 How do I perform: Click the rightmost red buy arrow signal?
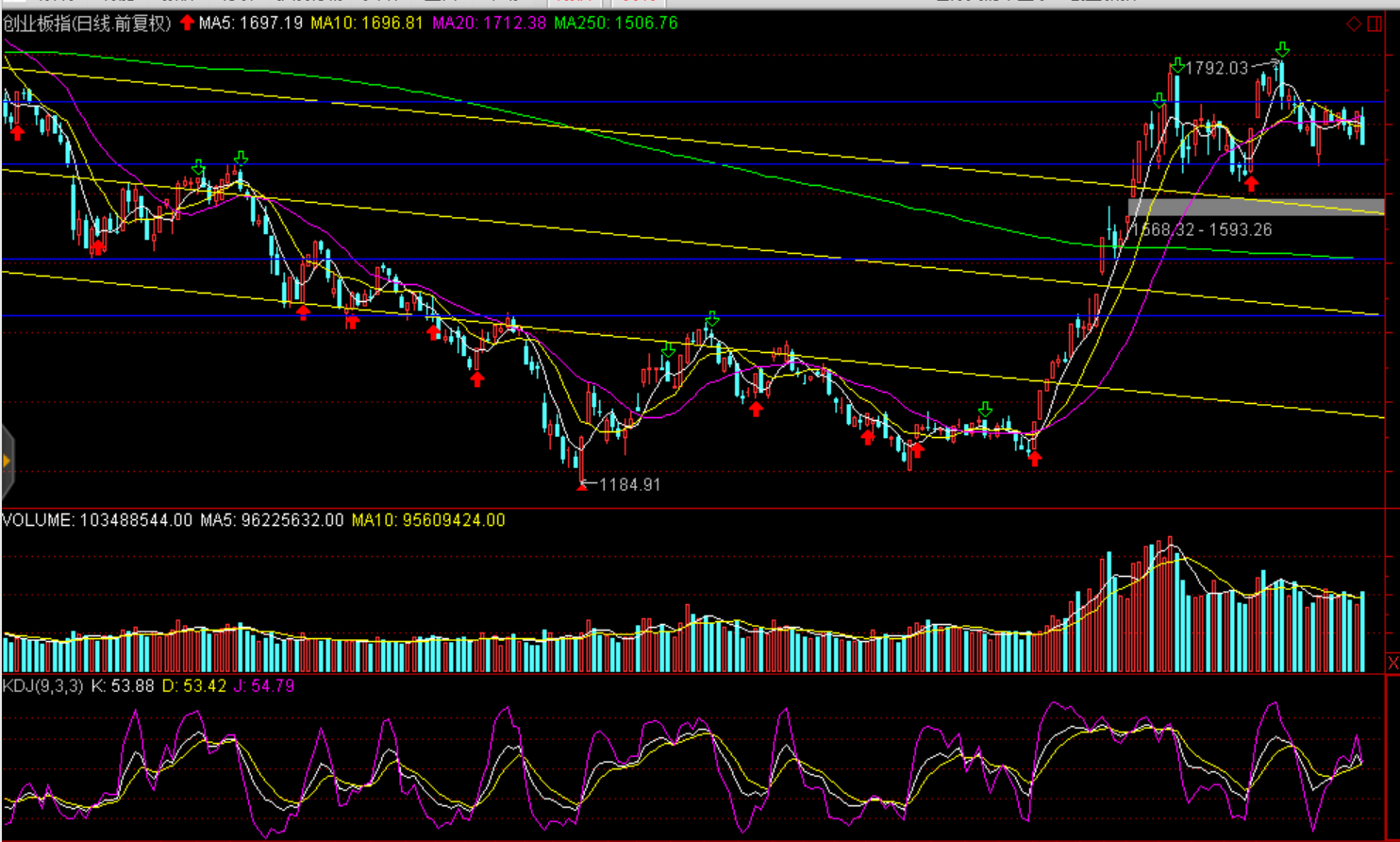point(1251,182)
